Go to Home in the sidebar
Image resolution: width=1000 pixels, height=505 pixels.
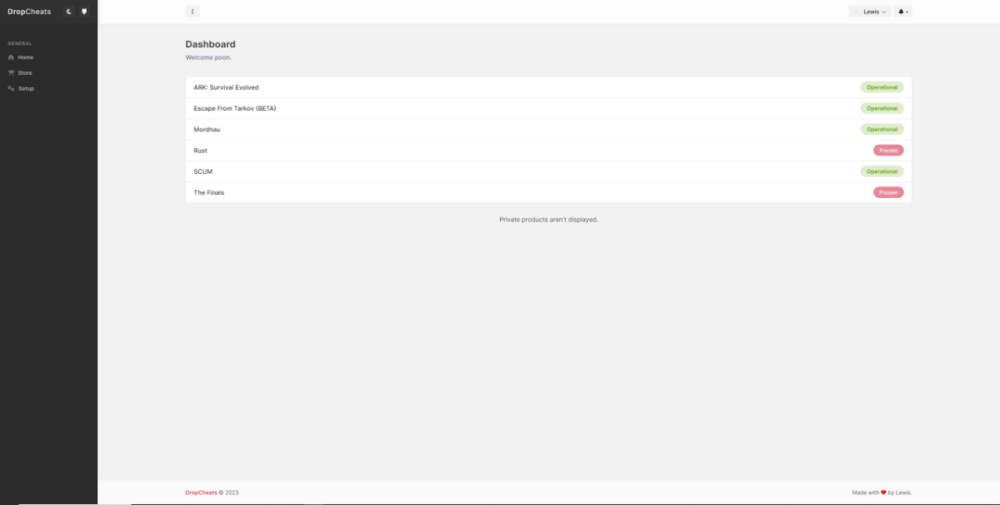pyautogui.click(x=26, y=57)
